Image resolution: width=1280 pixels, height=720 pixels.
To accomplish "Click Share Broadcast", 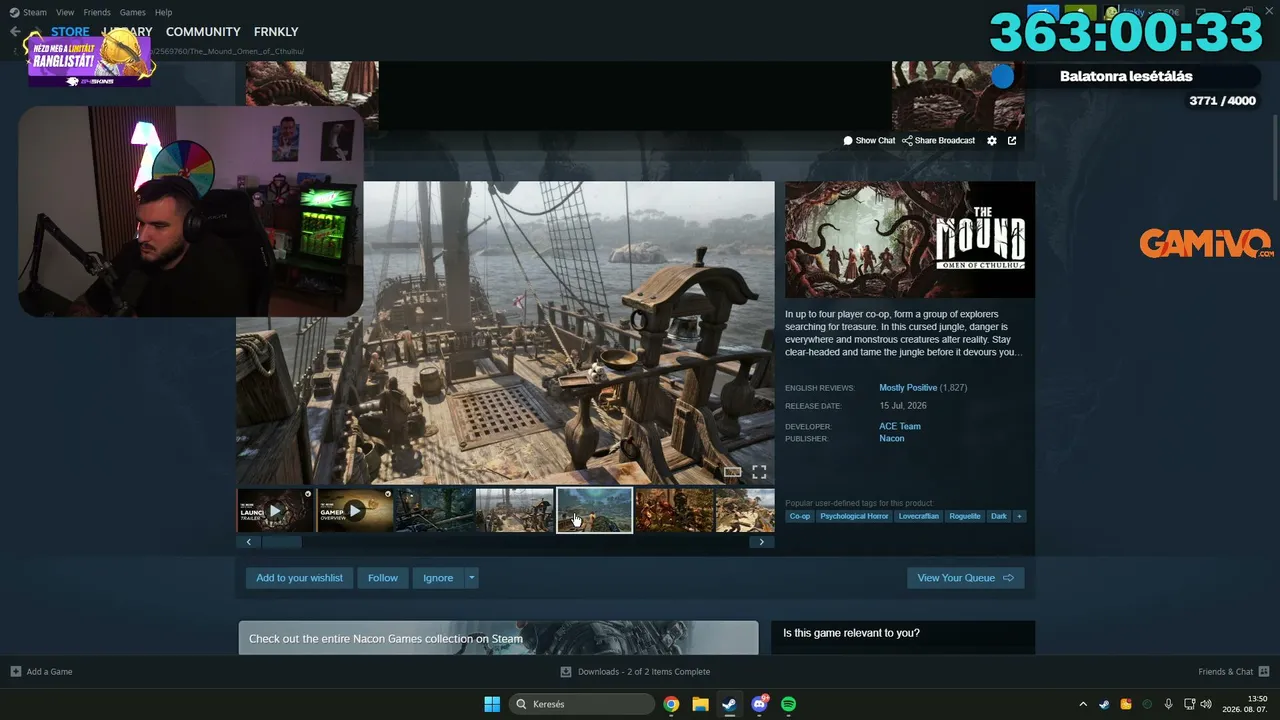I will pyautogui.click(x=938, y=141).
